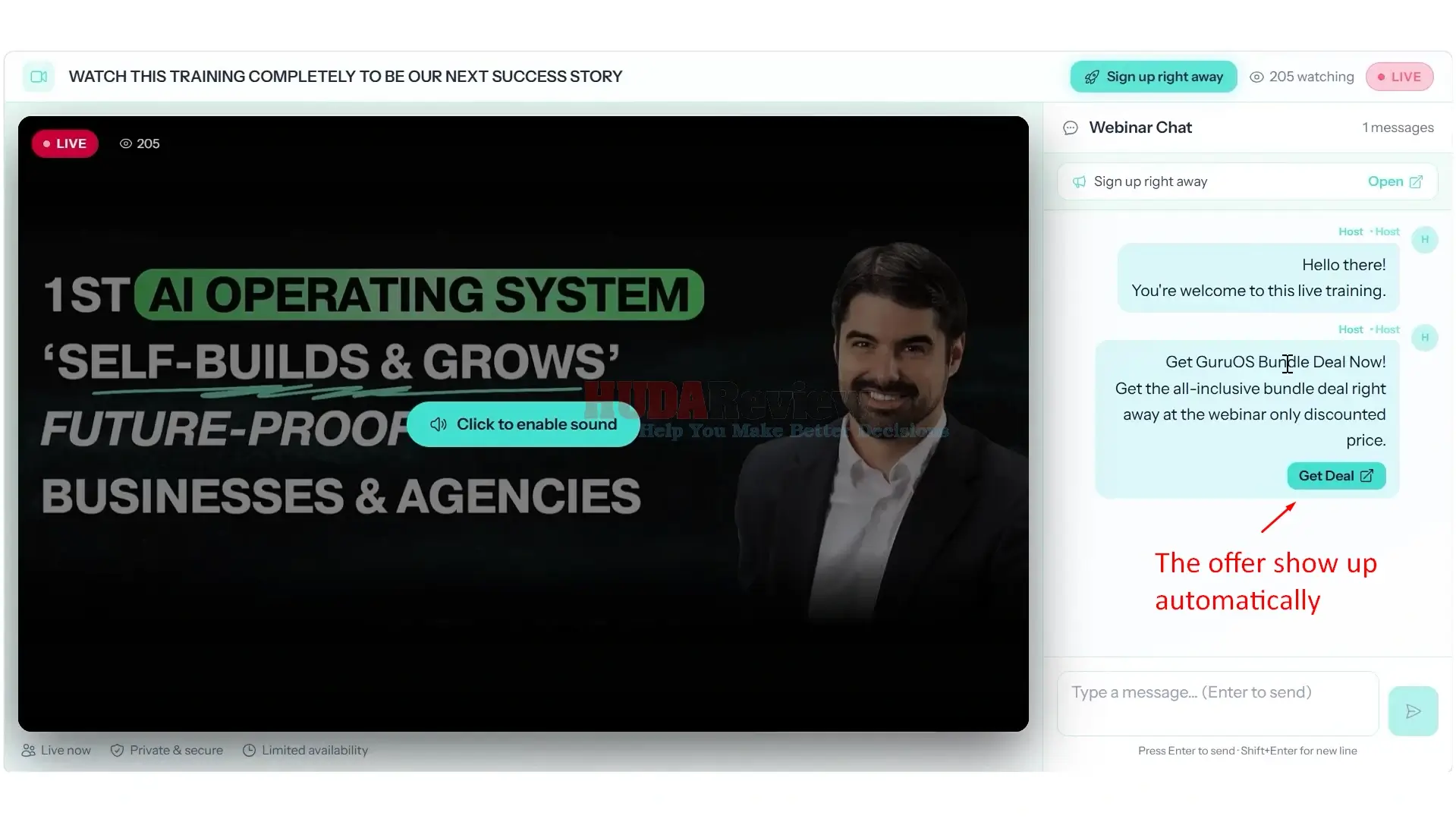Click the first Host avatar in chat
The image size is (1456, 819).
tap(1425, 240)
